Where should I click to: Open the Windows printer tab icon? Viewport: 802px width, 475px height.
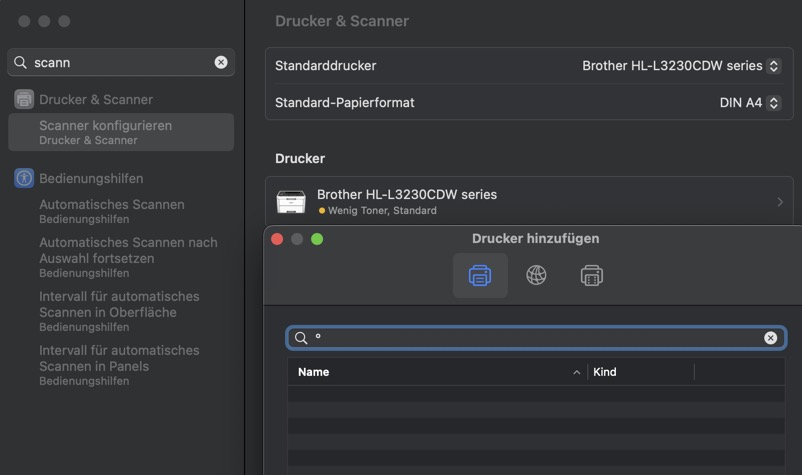591,275
